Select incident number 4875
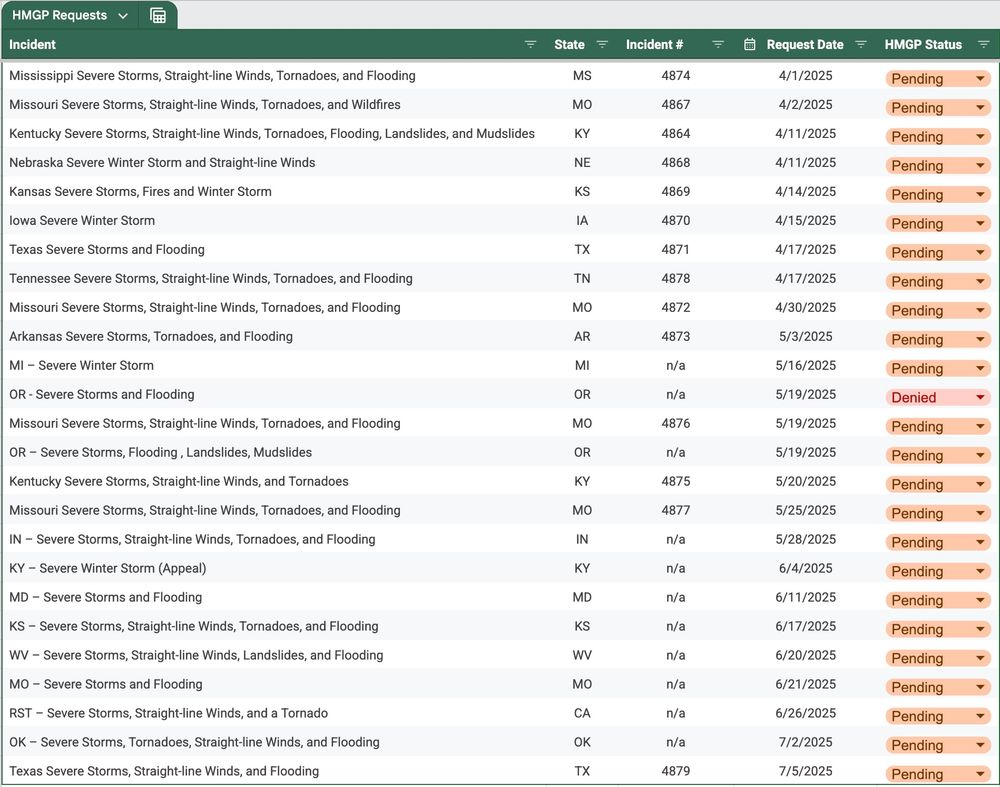 (675, 482)
